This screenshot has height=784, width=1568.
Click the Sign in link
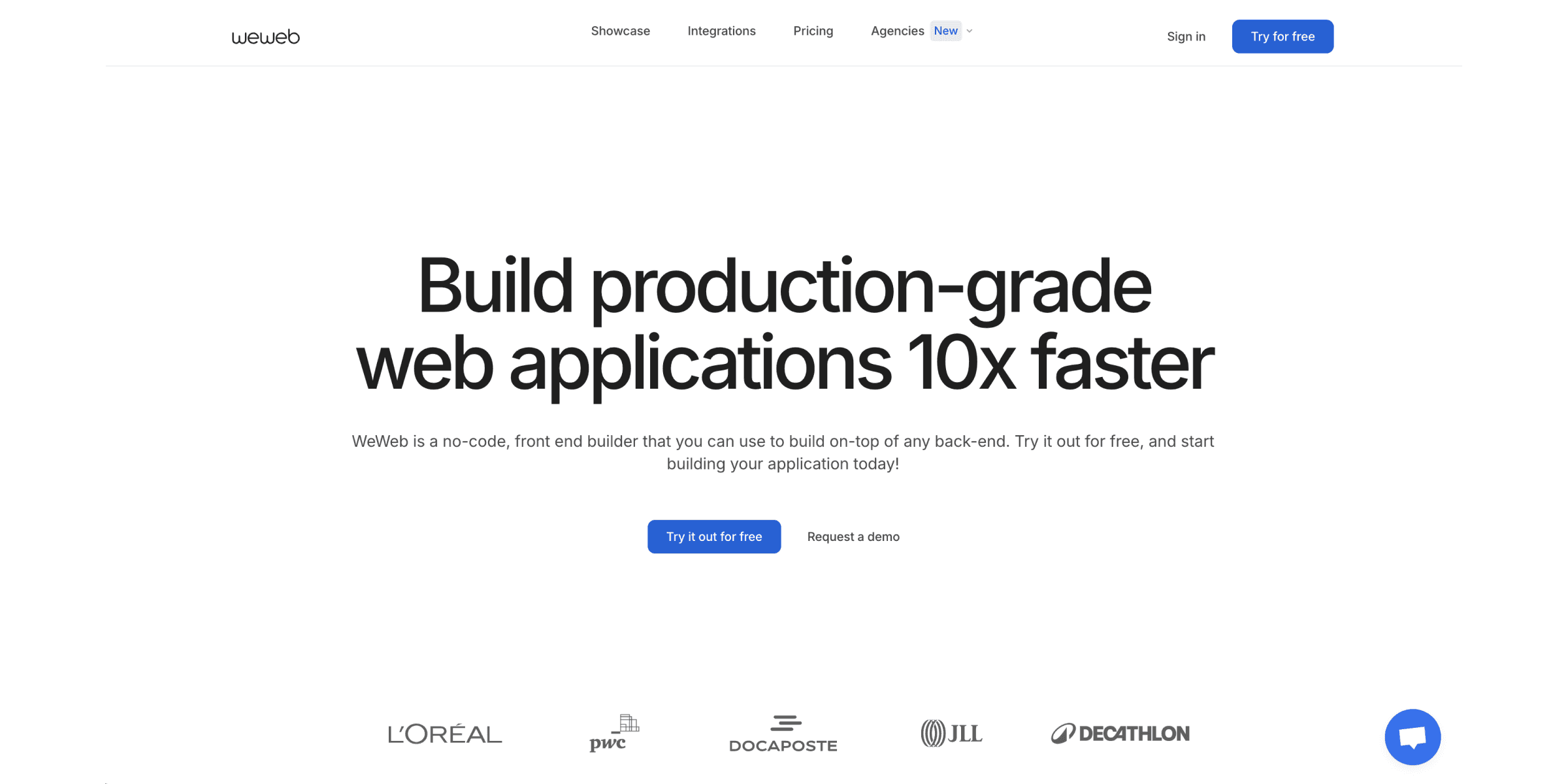point(1185,36)
